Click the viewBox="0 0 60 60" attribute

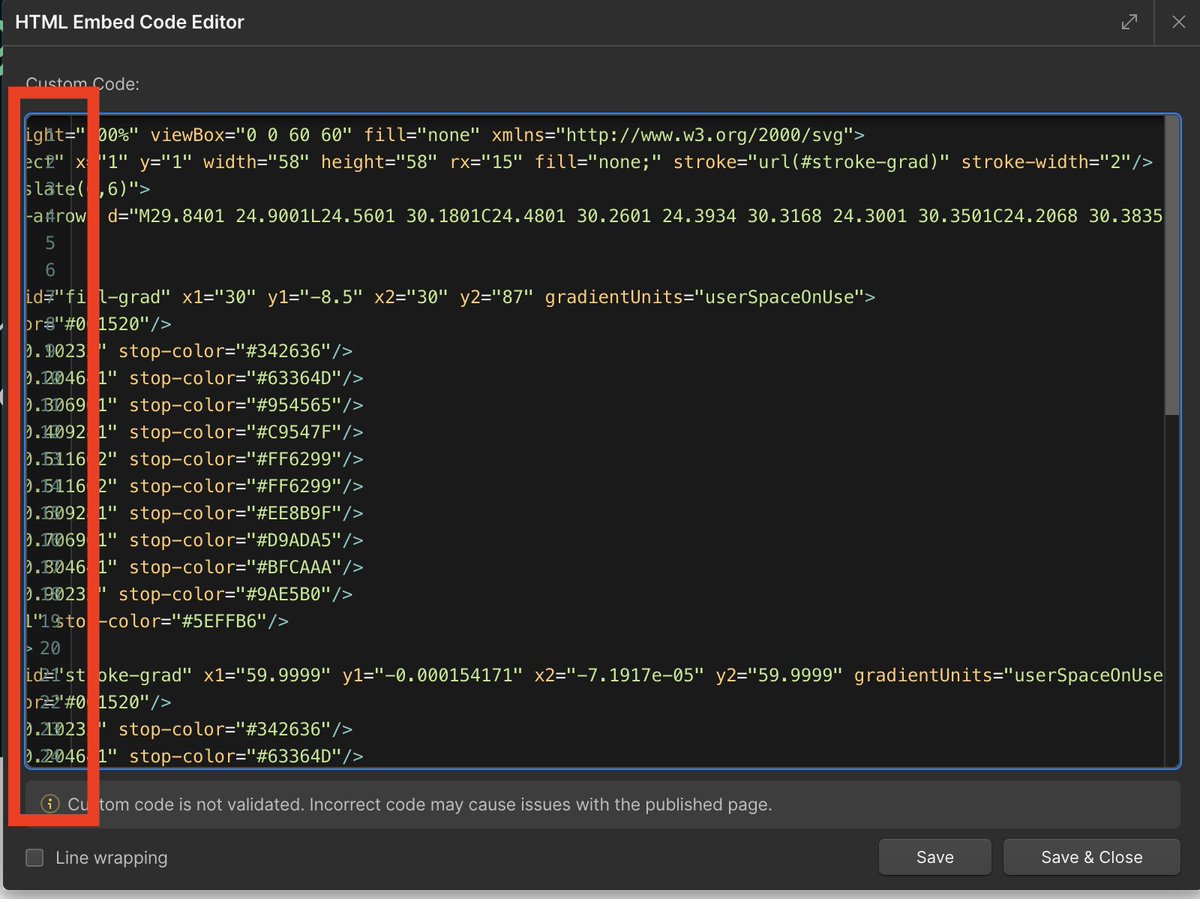250,135
